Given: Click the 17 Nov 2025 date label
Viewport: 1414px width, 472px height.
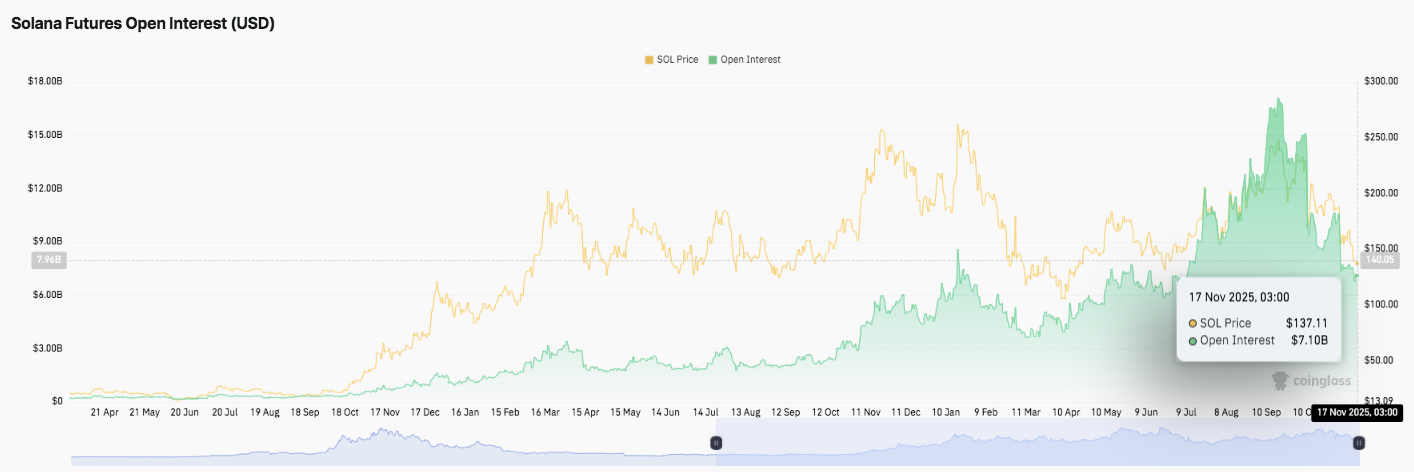Looking at the screenshot, I should coord(1355,412).
